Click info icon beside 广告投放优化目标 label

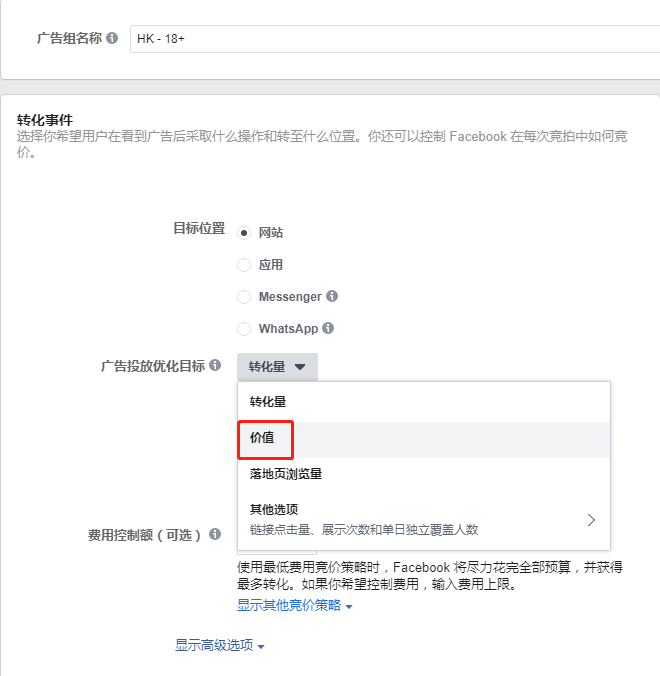tap(214, 367)
